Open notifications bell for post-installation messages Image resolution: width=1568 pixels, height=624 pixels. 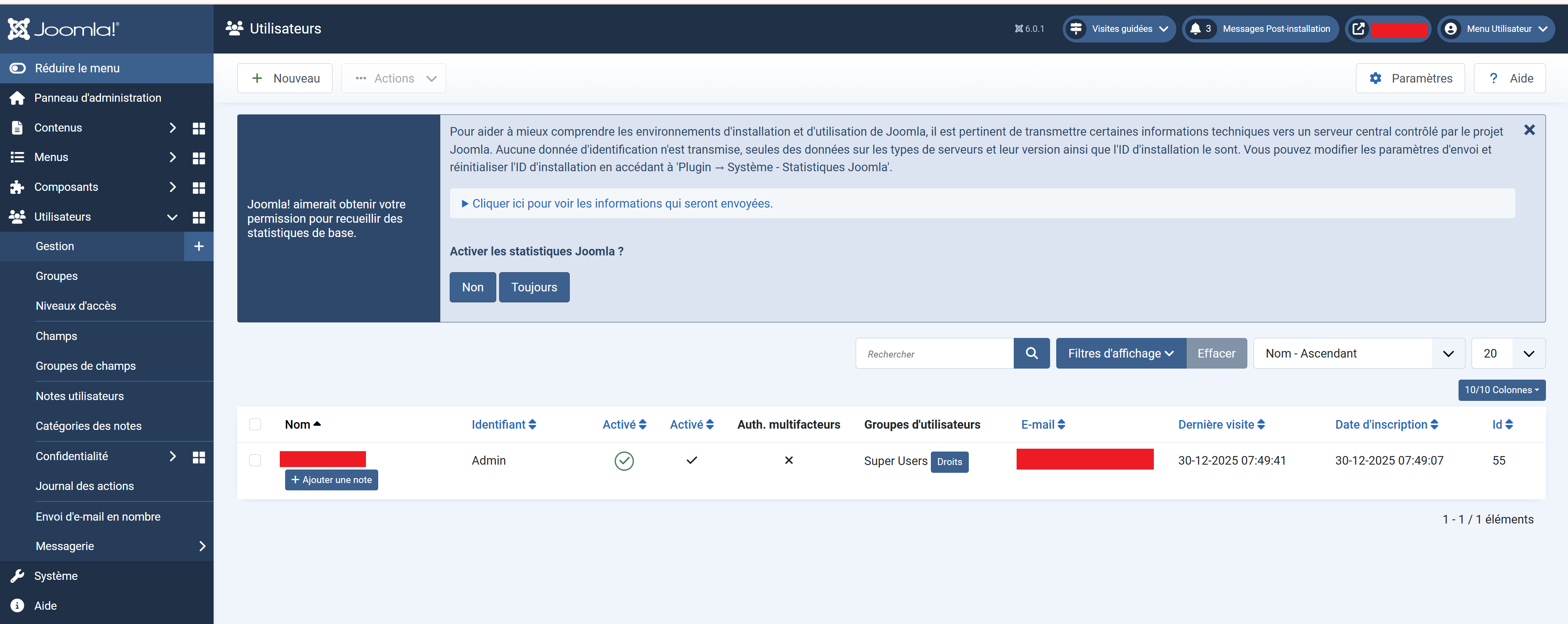(1196, 29)
